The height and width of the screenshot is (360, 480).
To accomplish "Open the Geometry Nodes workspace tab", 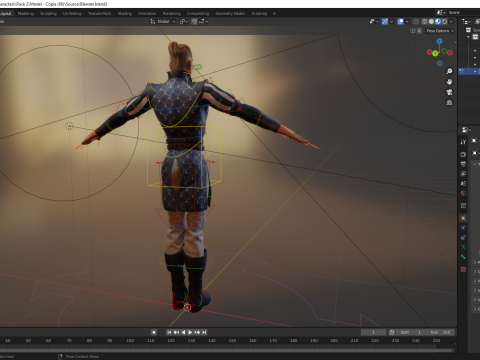I will pyautogui.click(x=230, y=14).
